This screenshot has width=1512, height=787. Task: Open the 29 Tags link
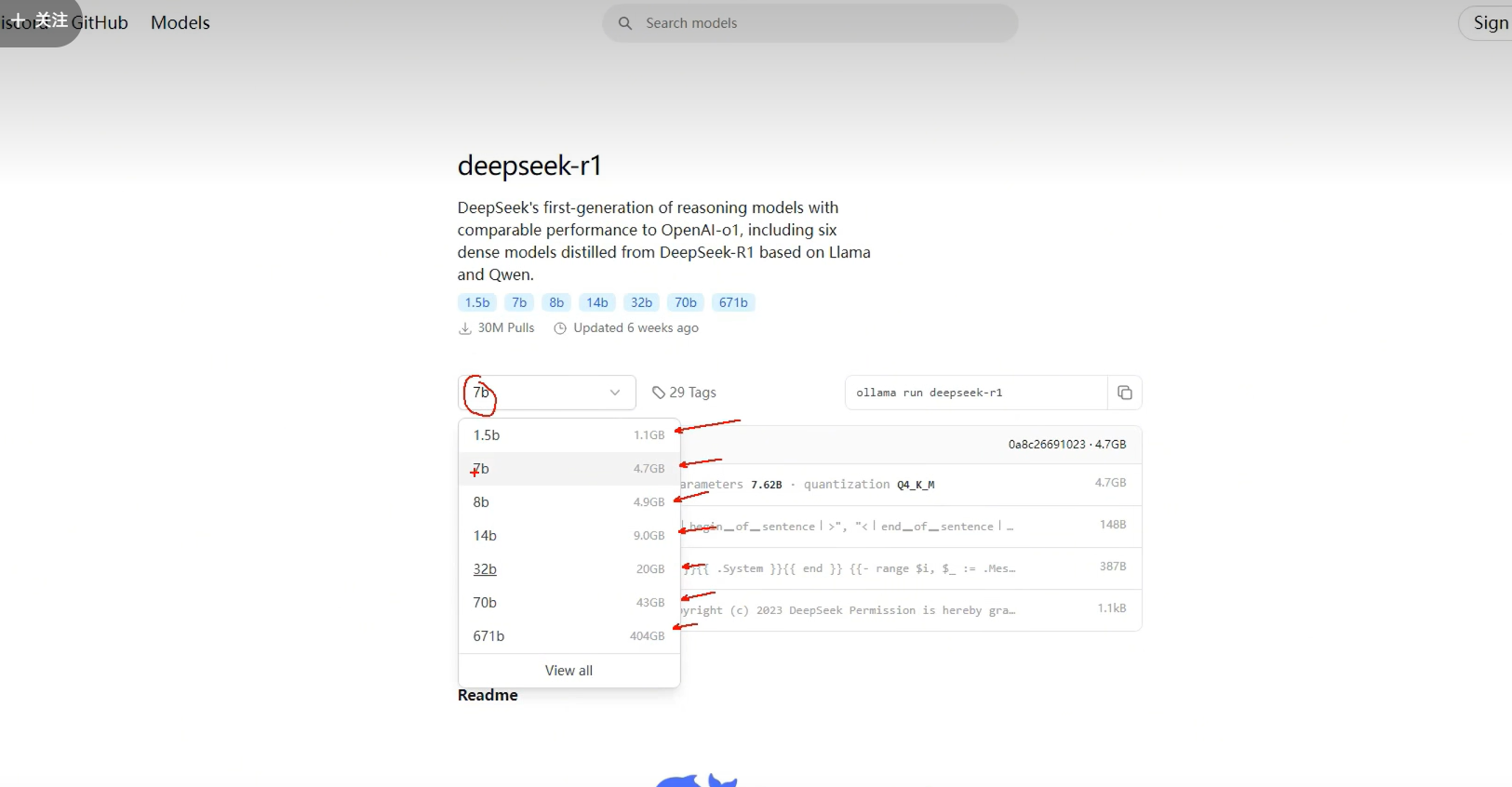[684, 393]
